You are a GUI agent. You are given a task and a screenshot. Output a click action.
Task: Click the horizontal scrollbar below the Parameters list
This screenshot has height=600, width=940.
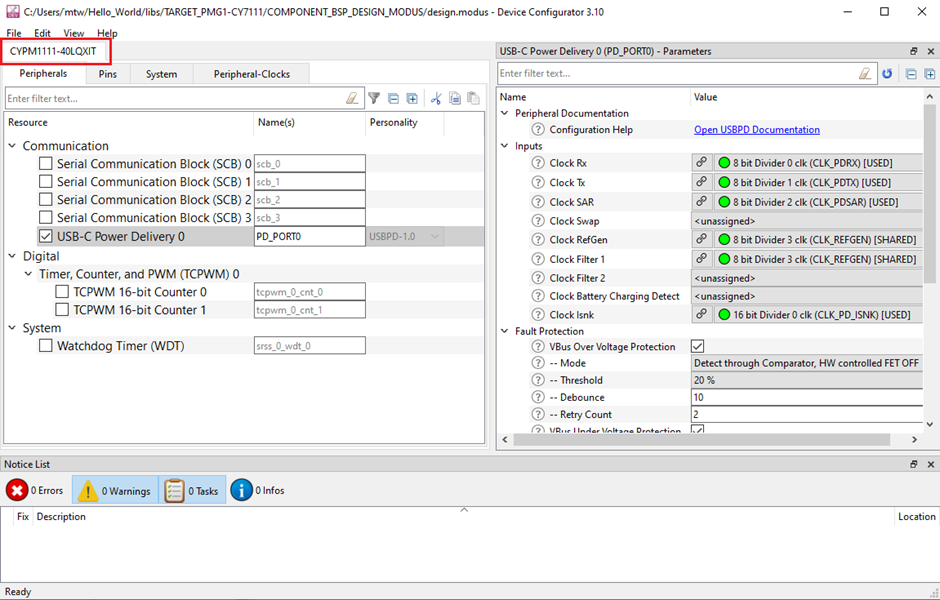coord(700,438)
